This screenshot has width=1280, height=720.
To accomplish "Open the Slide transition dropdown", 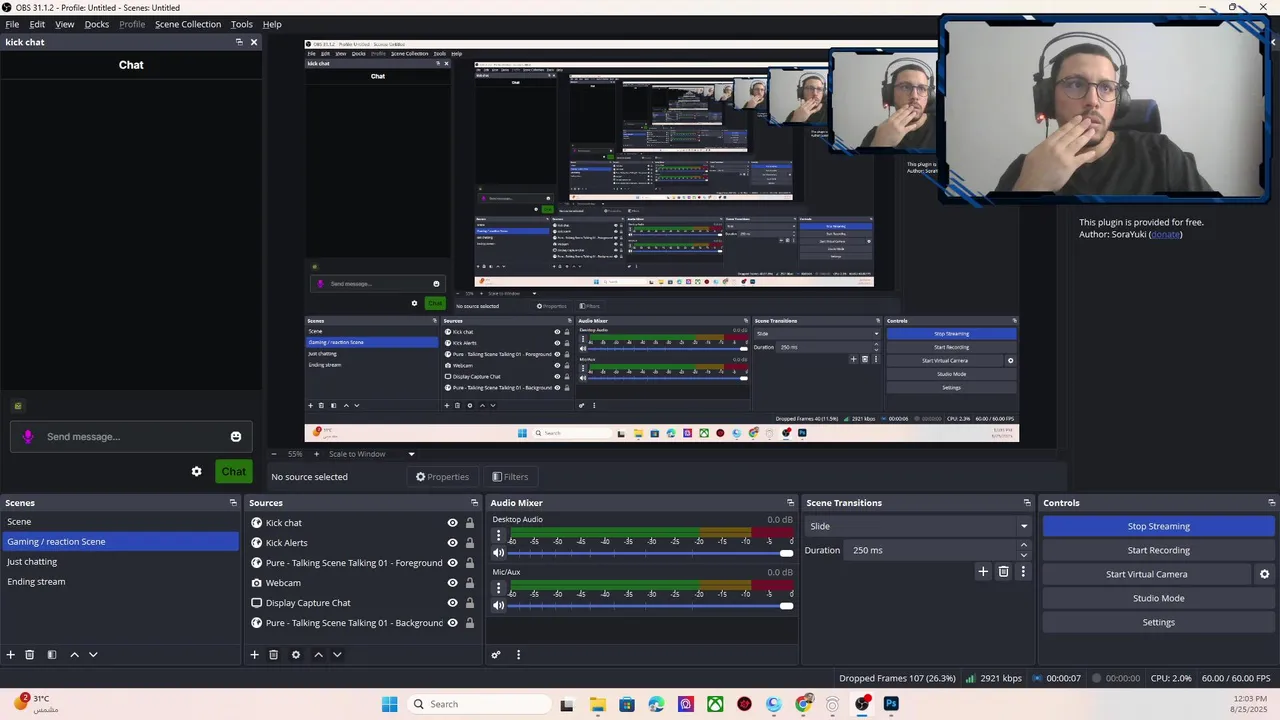I will [x=918, y=526].
